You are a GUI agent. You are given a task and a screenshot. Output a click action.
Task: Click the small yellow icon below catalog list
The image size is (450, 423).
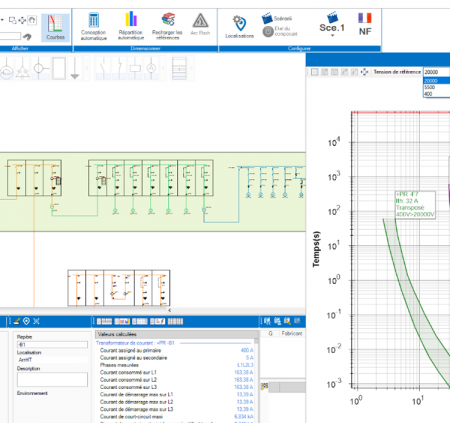click(x=265, y=387)
